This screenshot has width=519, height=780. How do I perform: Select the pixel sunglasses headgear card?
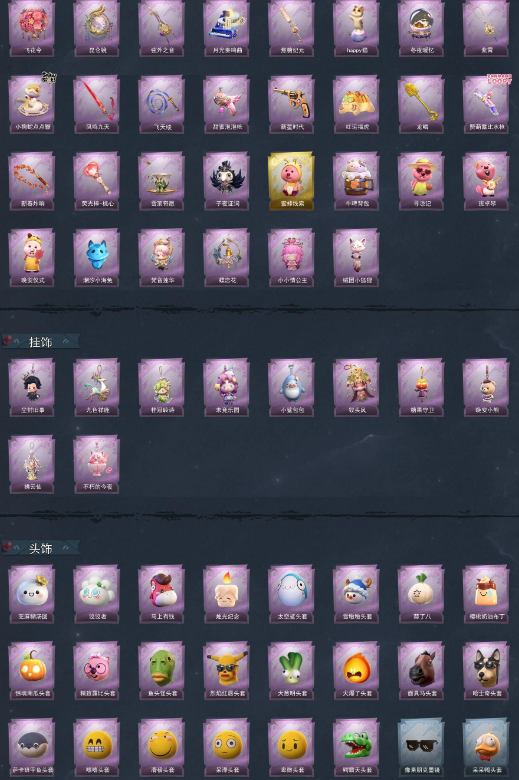click(x=421, y=747)
